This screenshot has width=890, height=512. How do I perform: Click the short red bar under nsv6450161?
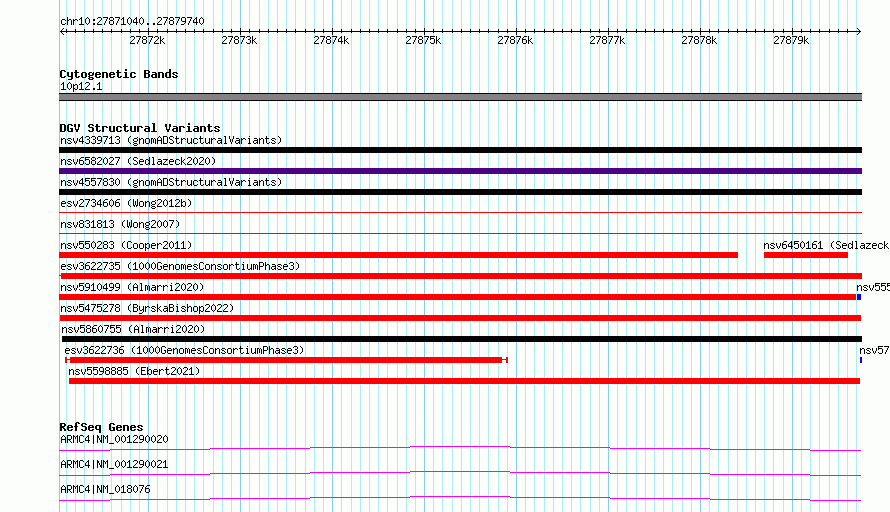(805, 255)
